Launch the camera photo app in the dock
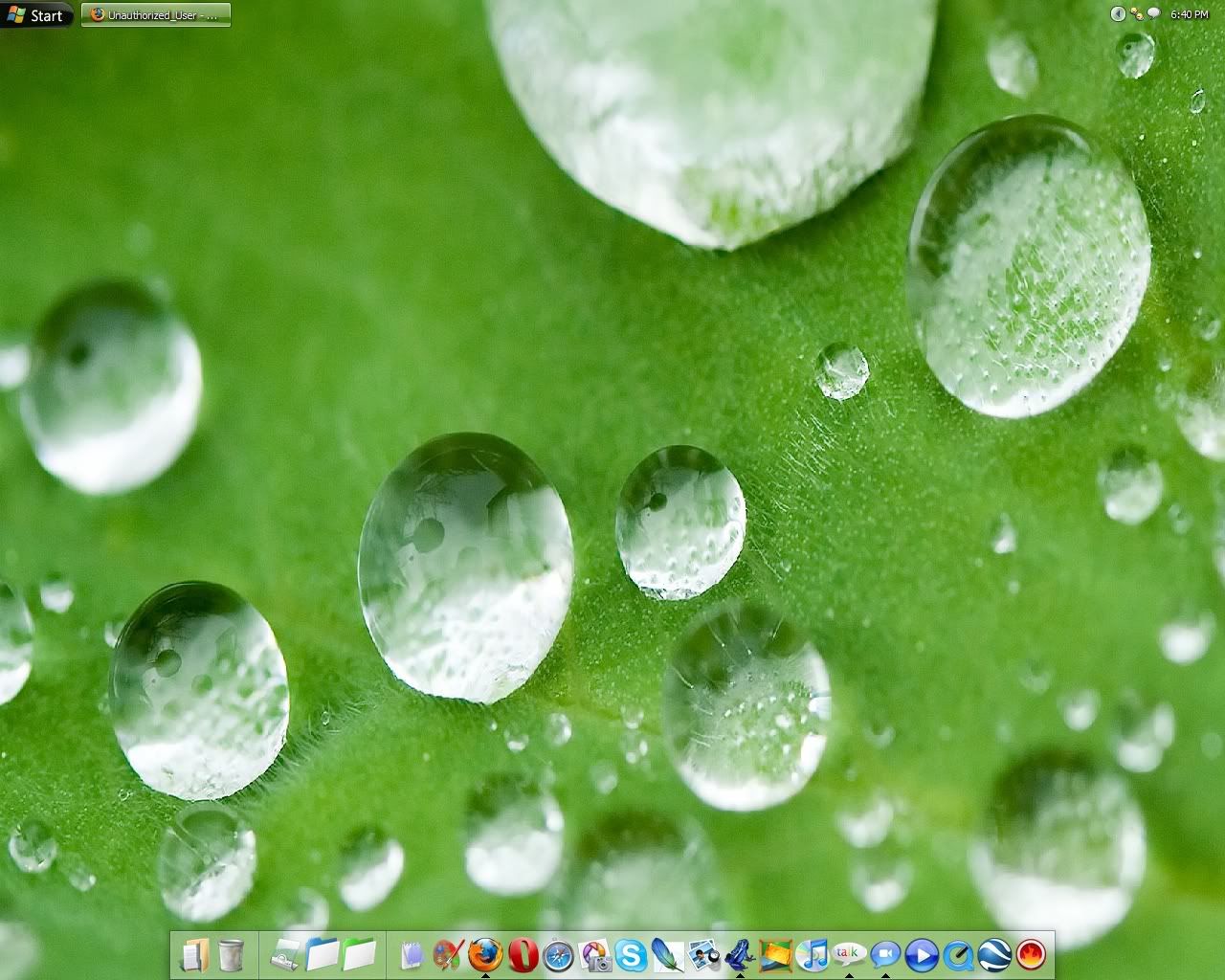Screen dimensions: 1225x980 point(595,955)
